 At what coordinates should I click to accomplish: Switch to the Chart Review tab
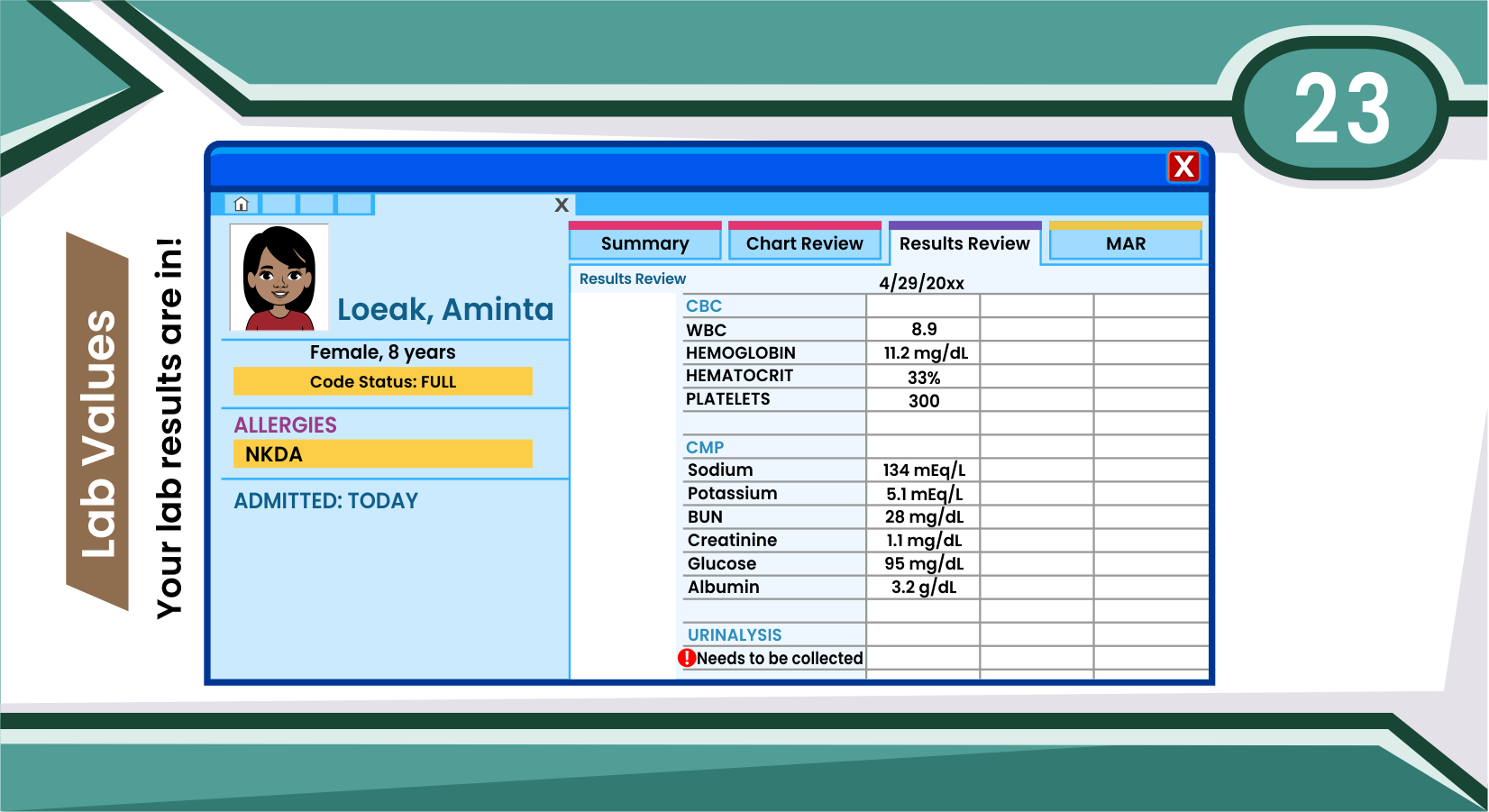coord(804,243)
